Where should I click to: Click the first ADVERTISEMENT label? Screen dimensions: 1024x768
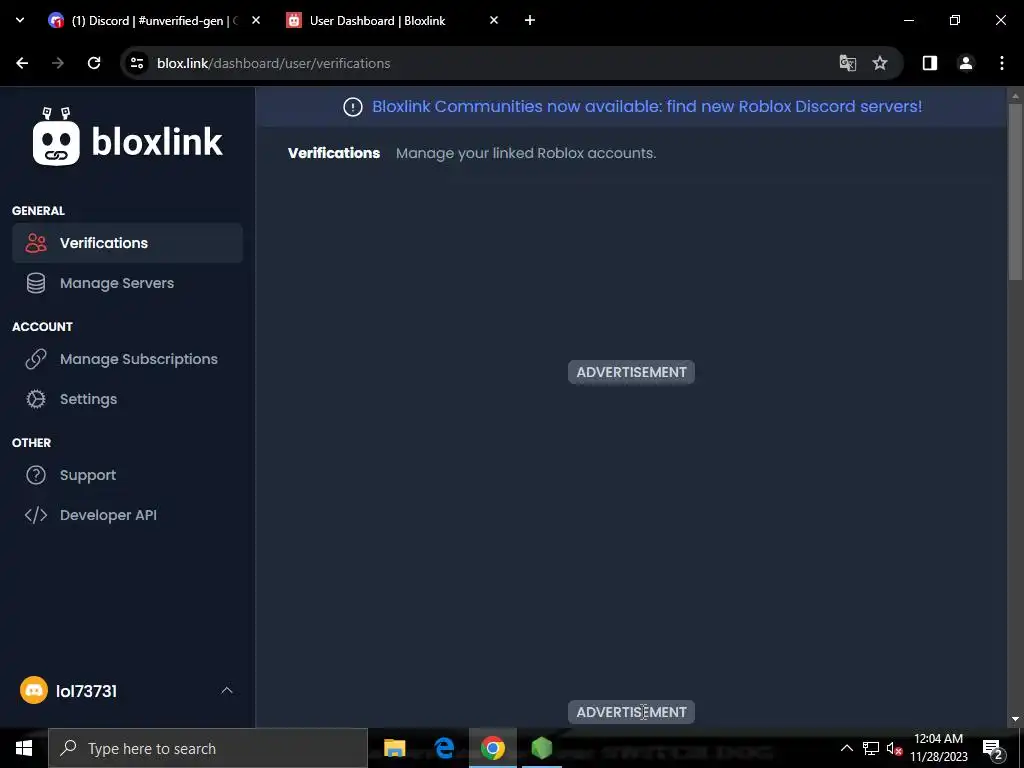[x=632, y=372]
